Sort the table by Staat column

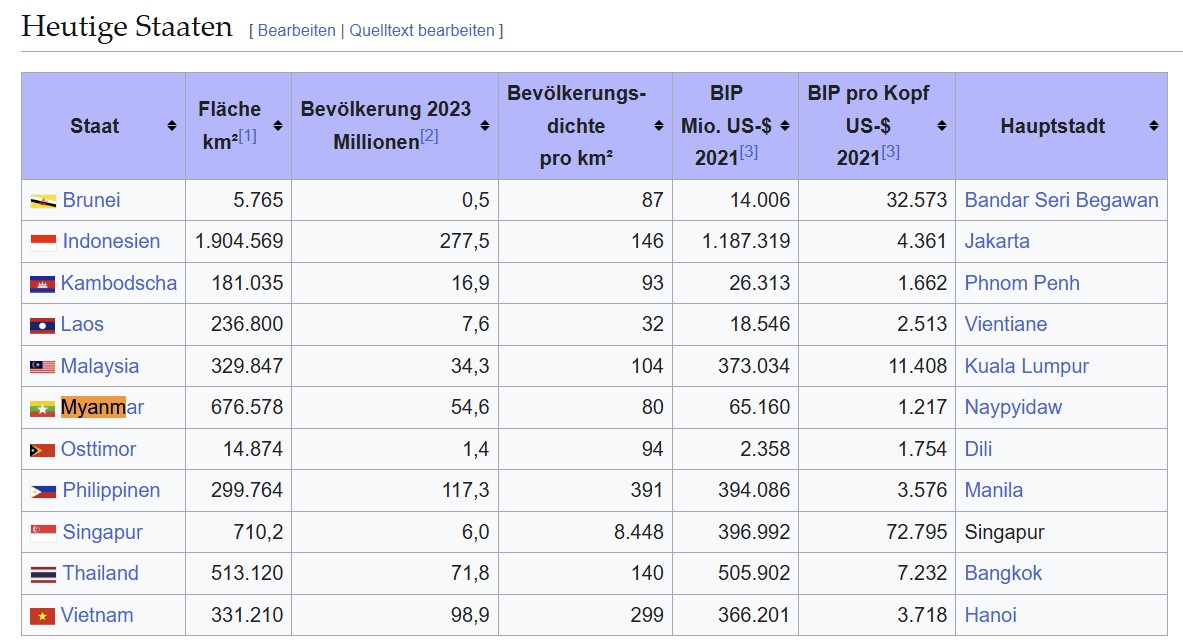point(172,126)
